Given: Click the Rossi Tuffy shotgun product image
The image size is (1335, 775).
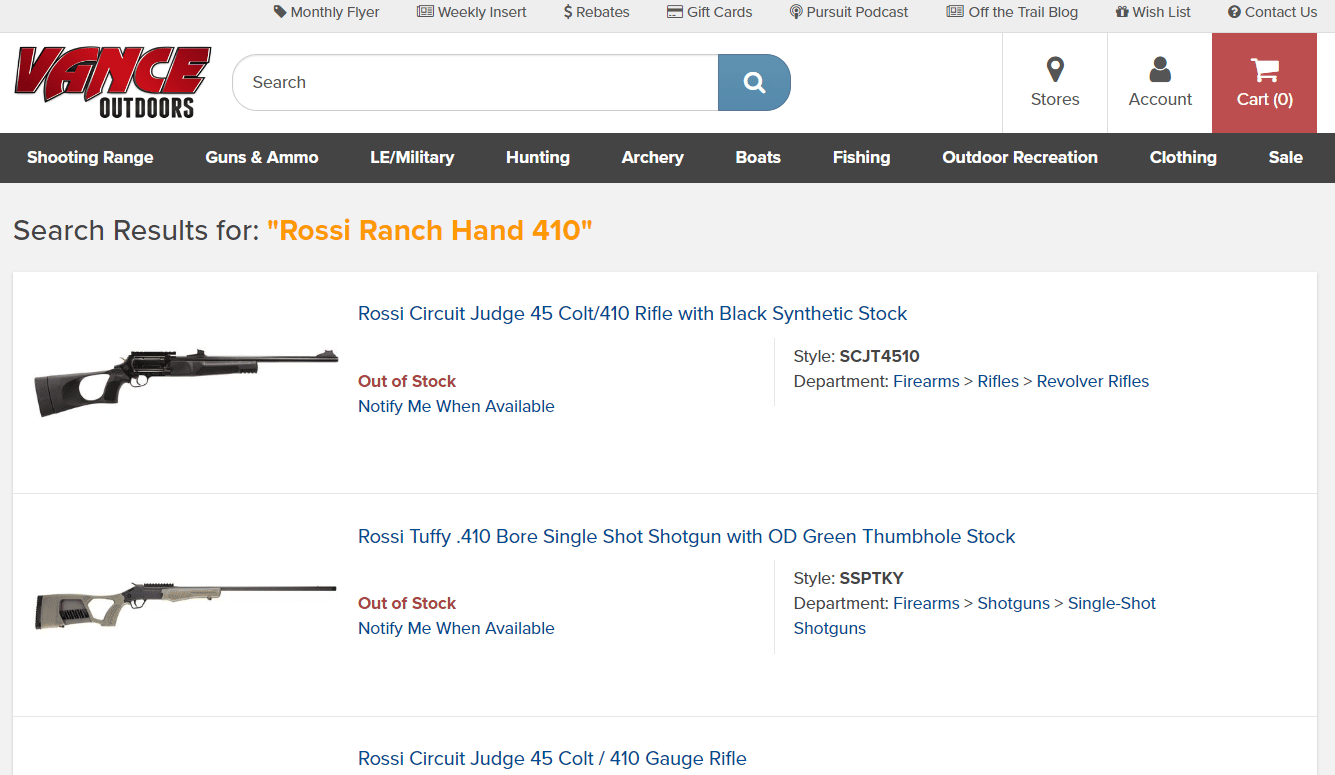Looking at the screenshot, I should coord(186,604).
